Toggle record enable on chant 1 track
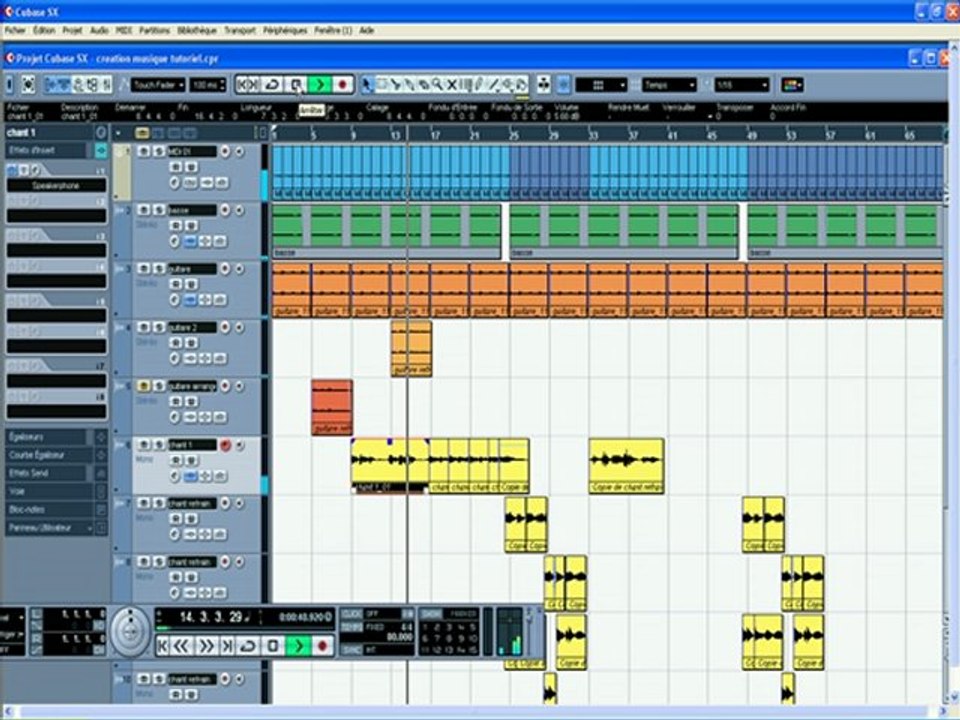The width and height of the screenshot is (960, 720). (225, 445)
